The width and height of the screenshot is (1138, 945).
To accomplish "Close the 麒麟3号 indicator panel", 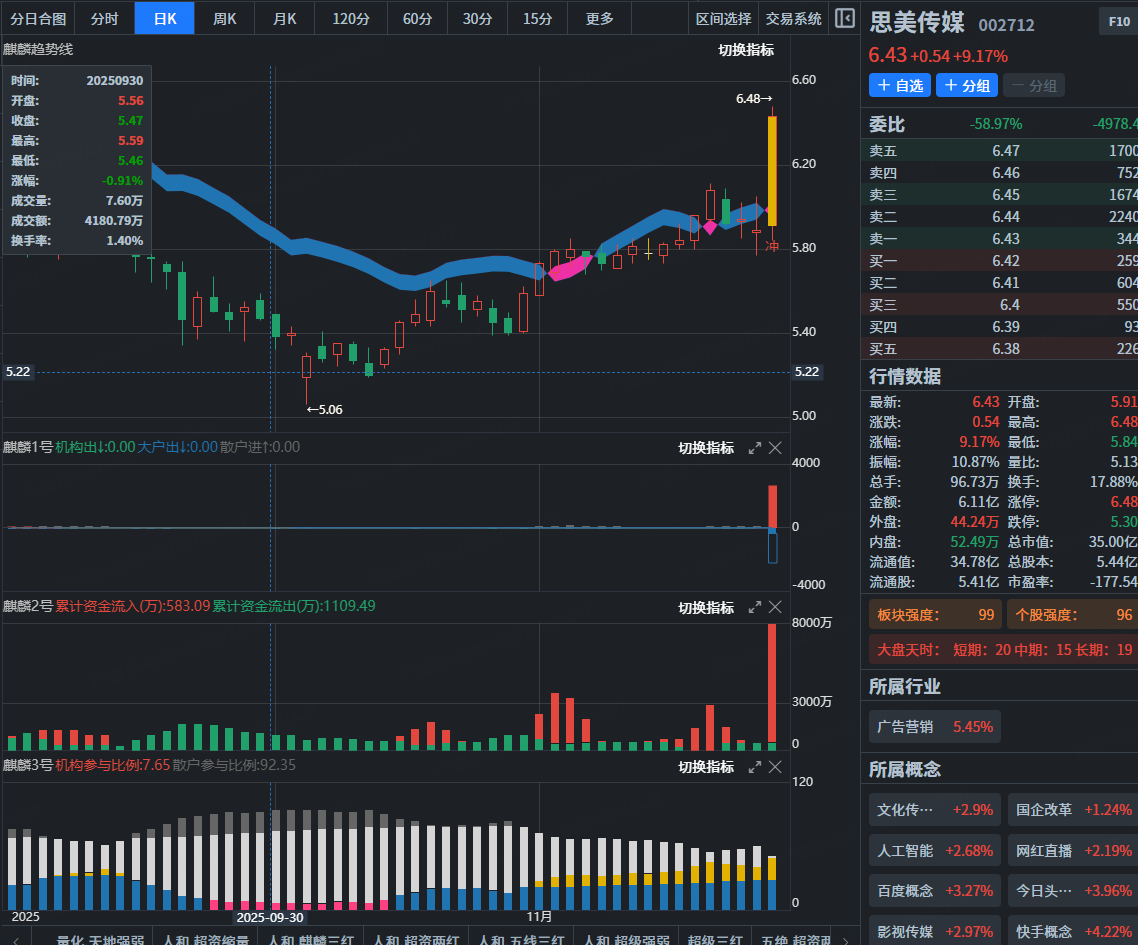I will point(775,767).
